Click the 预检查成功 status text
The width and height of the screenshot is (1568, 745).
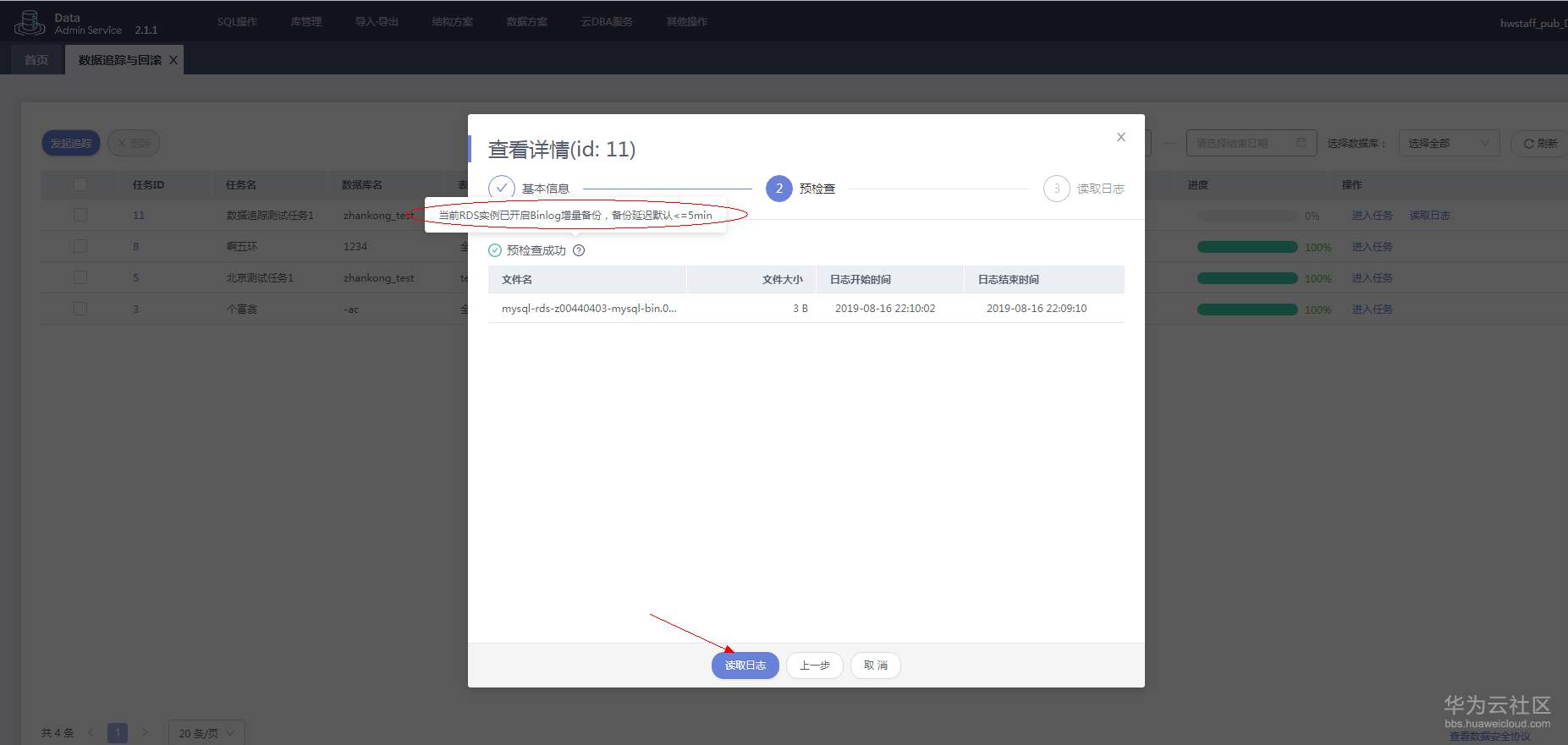536,250
